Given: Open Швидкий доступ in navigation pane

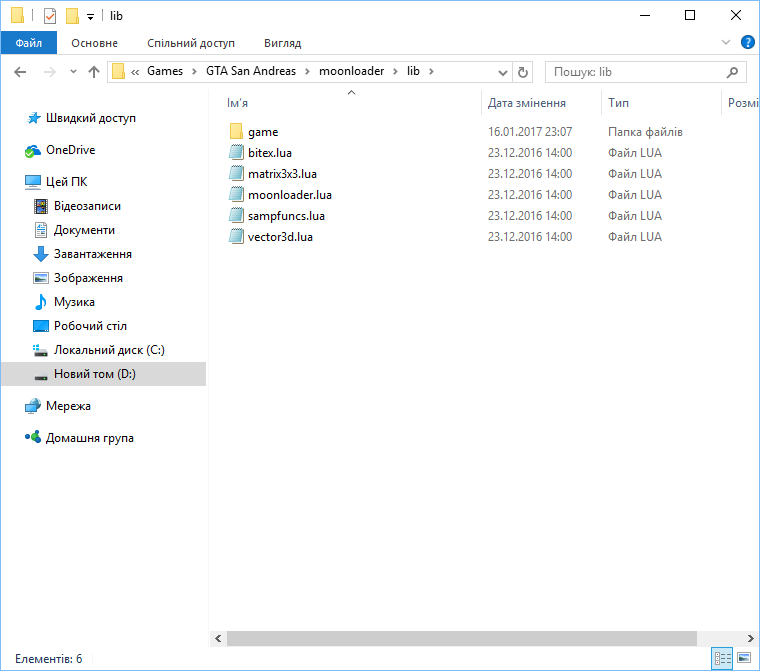Looking at the screenshot, I should 91,118.
